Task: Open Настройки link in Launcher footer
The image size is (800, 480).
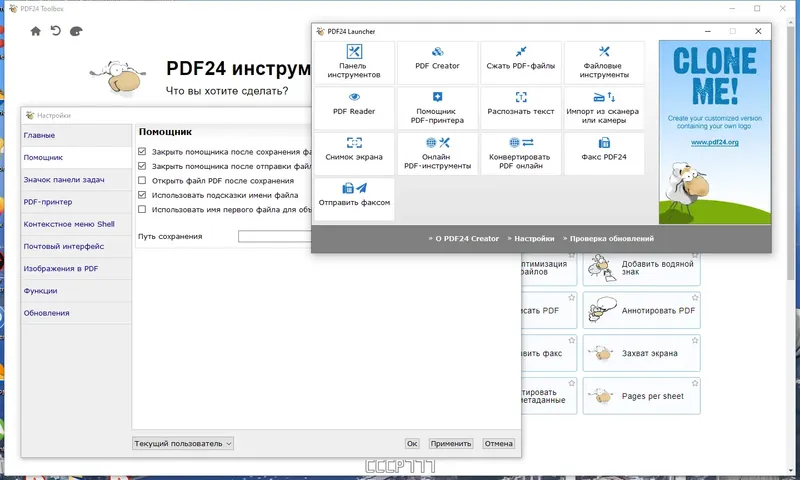Action: pyautogui.click(x=534, y=238)
